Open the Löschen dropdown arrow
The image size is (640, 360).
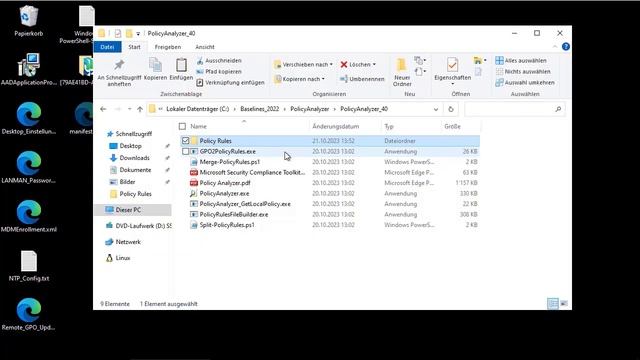tap(374, 64)
